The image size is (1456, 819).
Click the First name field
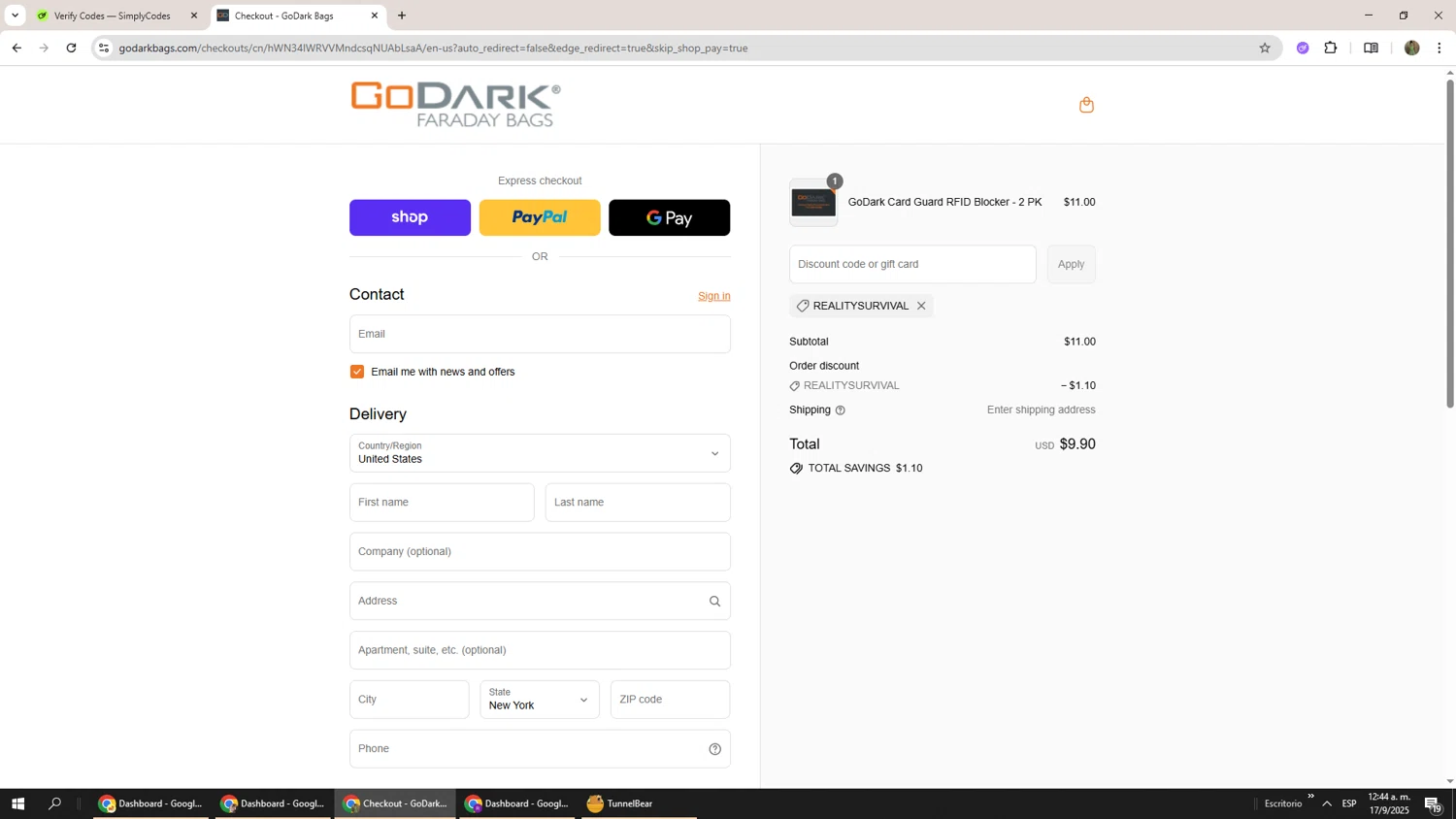pos(442,503)
